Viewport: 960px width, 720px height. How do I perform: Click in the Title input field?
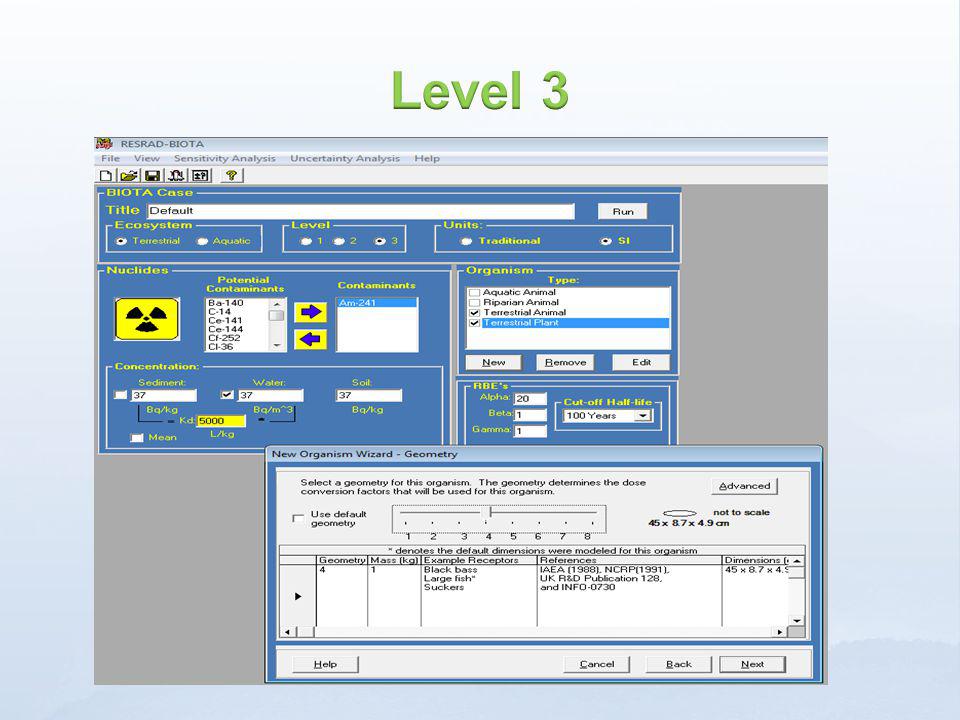[x=361, y=211]
